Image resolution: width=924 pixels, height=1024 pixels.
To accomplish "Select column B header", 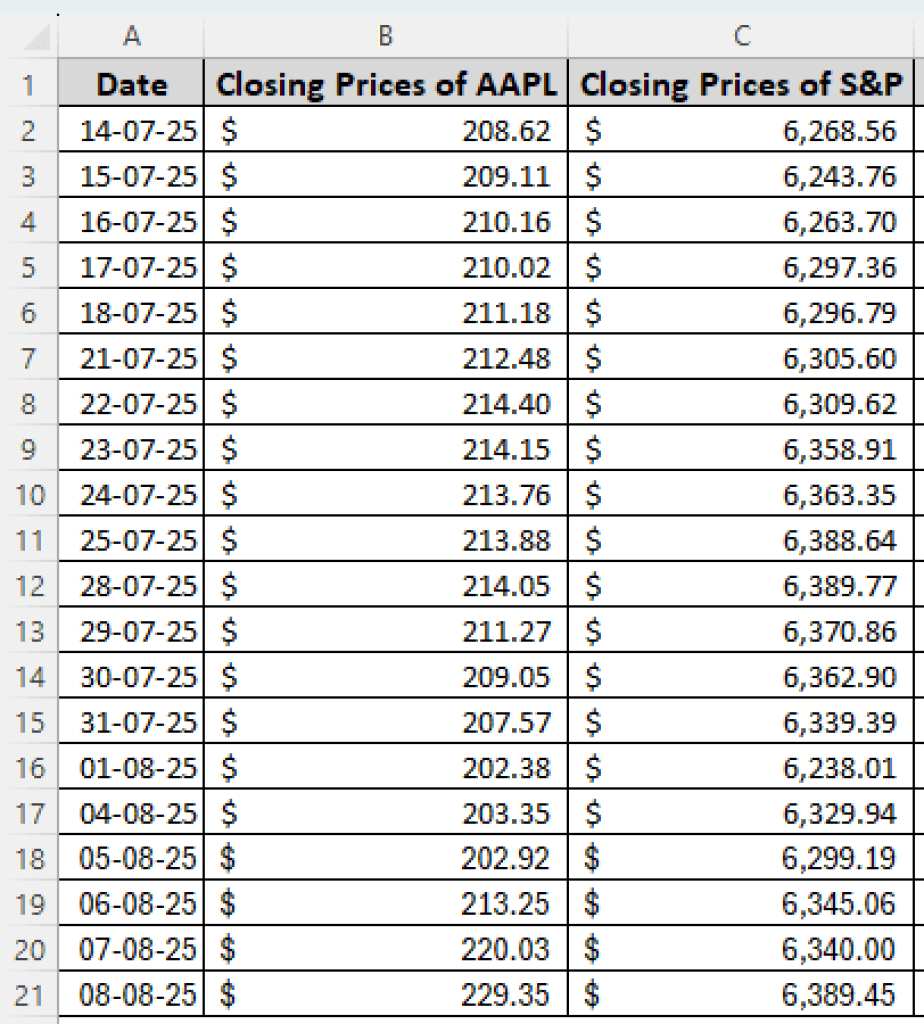I will point(385,37).
